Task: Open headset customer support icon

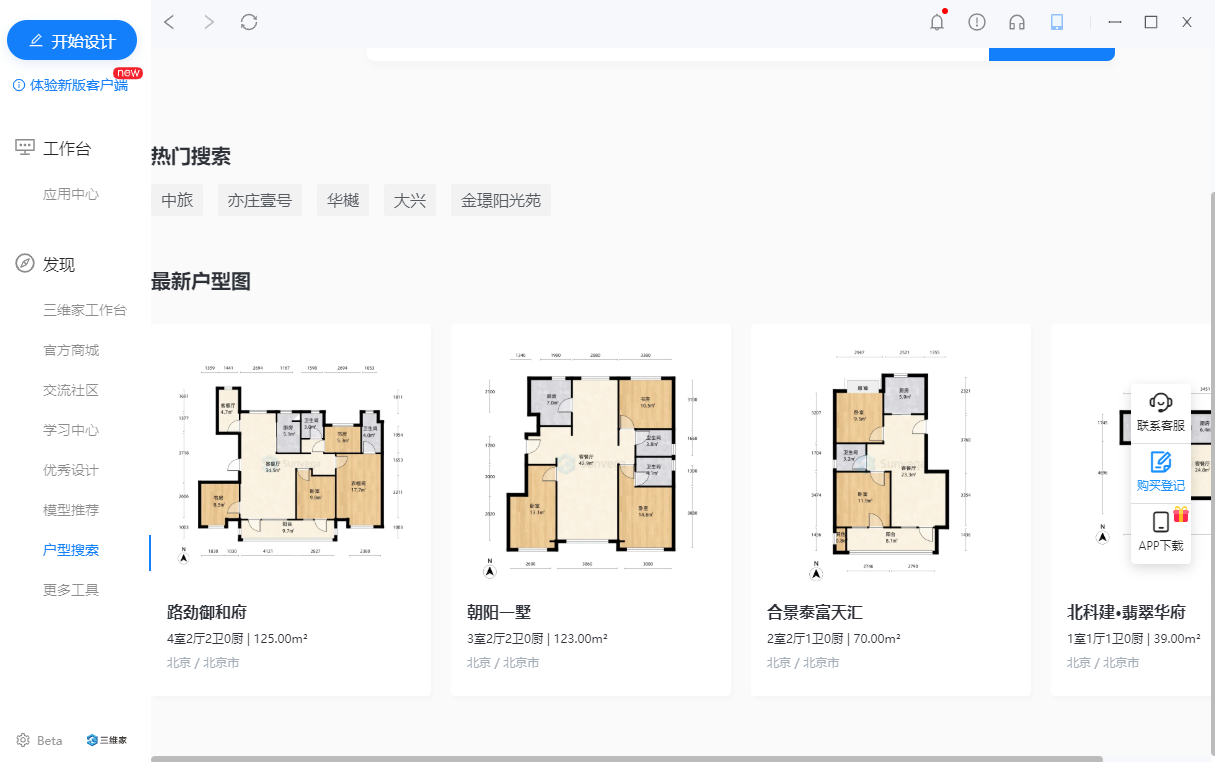Action: click(1017, 22)
